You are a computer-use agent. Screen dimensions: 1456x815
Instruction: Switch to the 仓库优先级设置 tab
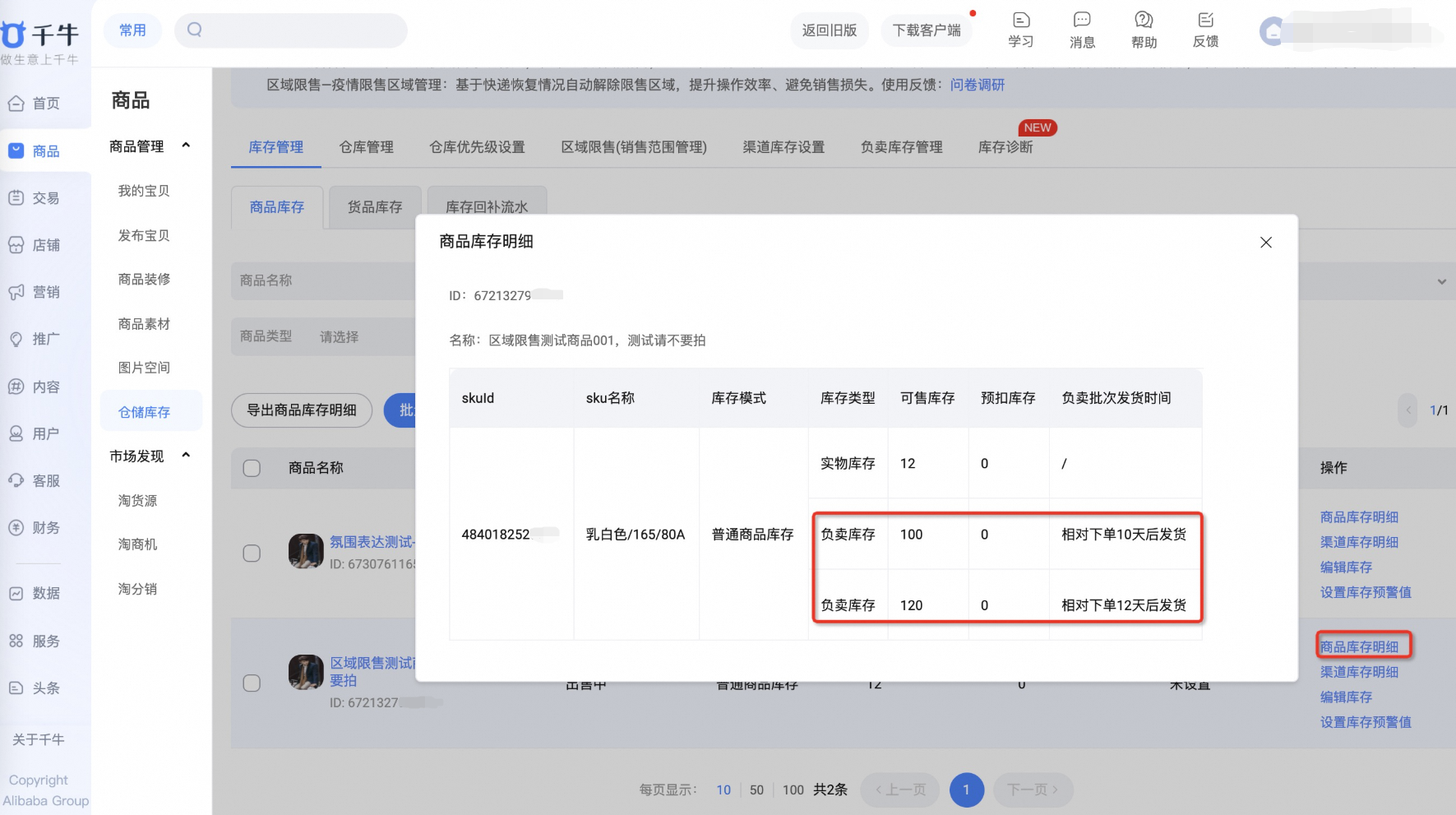pyautogui.click(x=477, y=147)
